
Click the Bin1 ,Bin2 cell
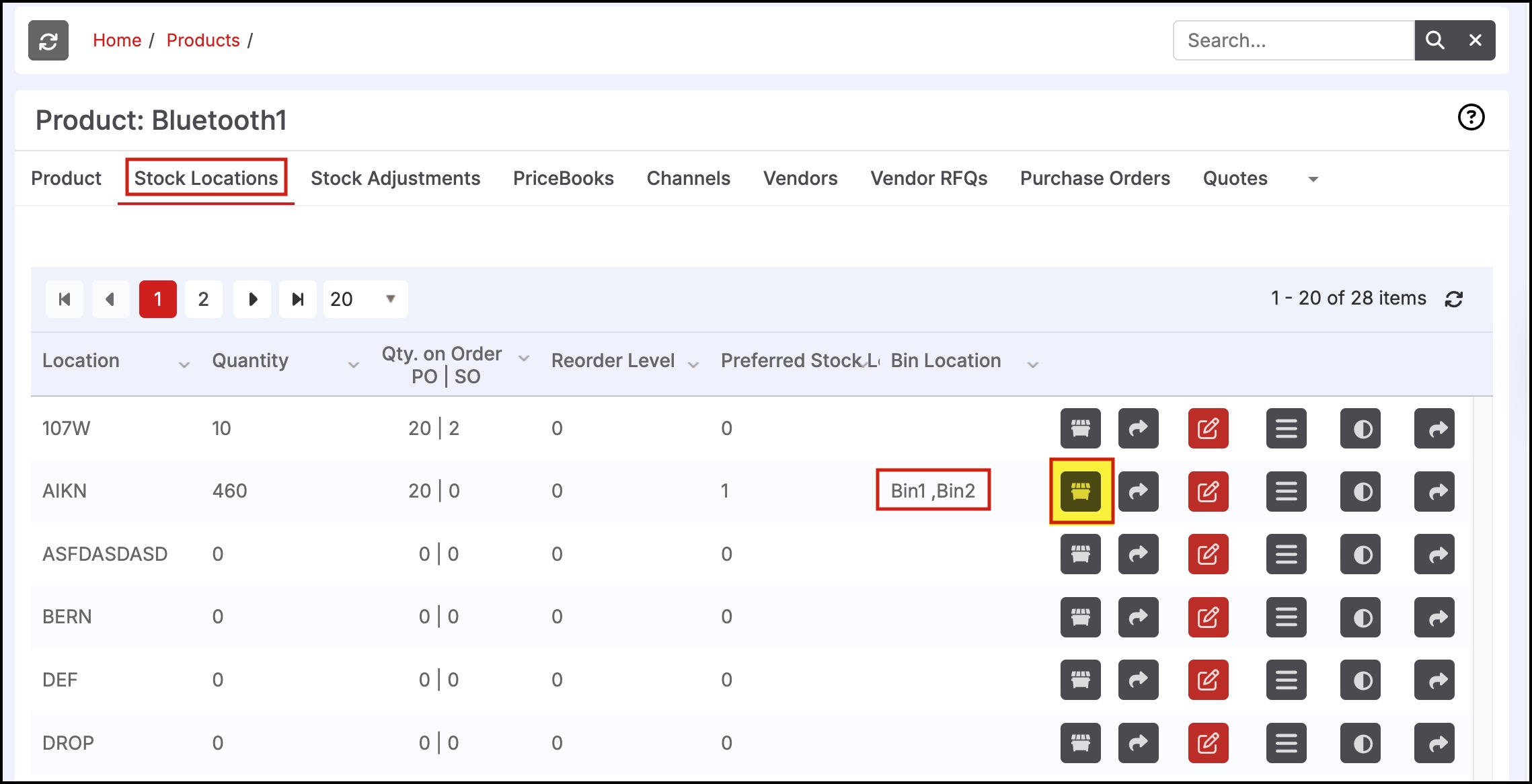tap(933, 491)
